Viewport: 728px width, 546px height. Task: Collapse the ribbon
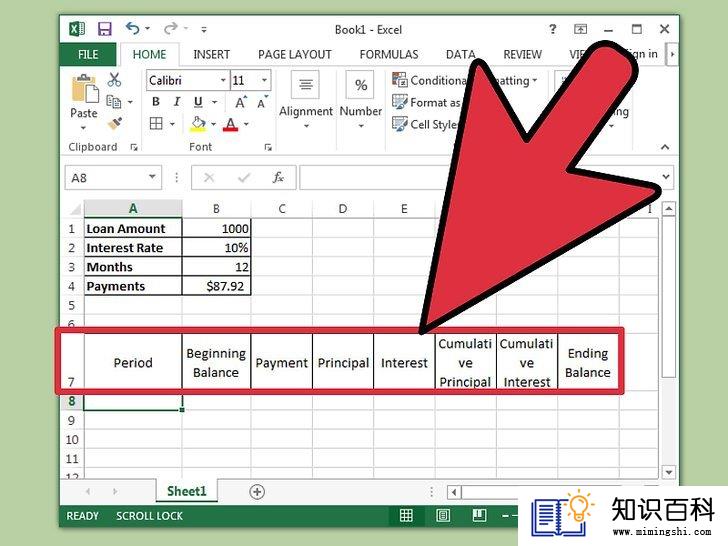pyautogui.click(x=665, y=147)
